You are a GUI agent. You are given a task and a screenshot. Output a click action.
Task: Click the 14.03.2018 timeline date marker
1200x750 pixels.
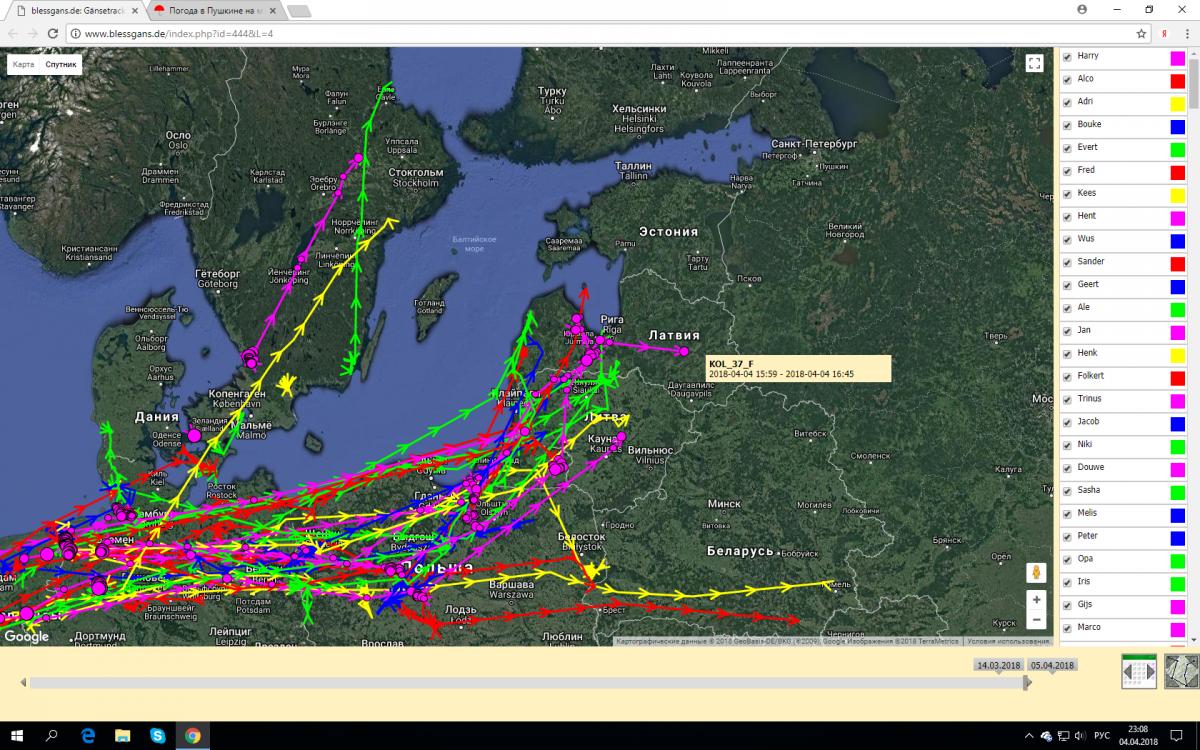tap(998, 665)
